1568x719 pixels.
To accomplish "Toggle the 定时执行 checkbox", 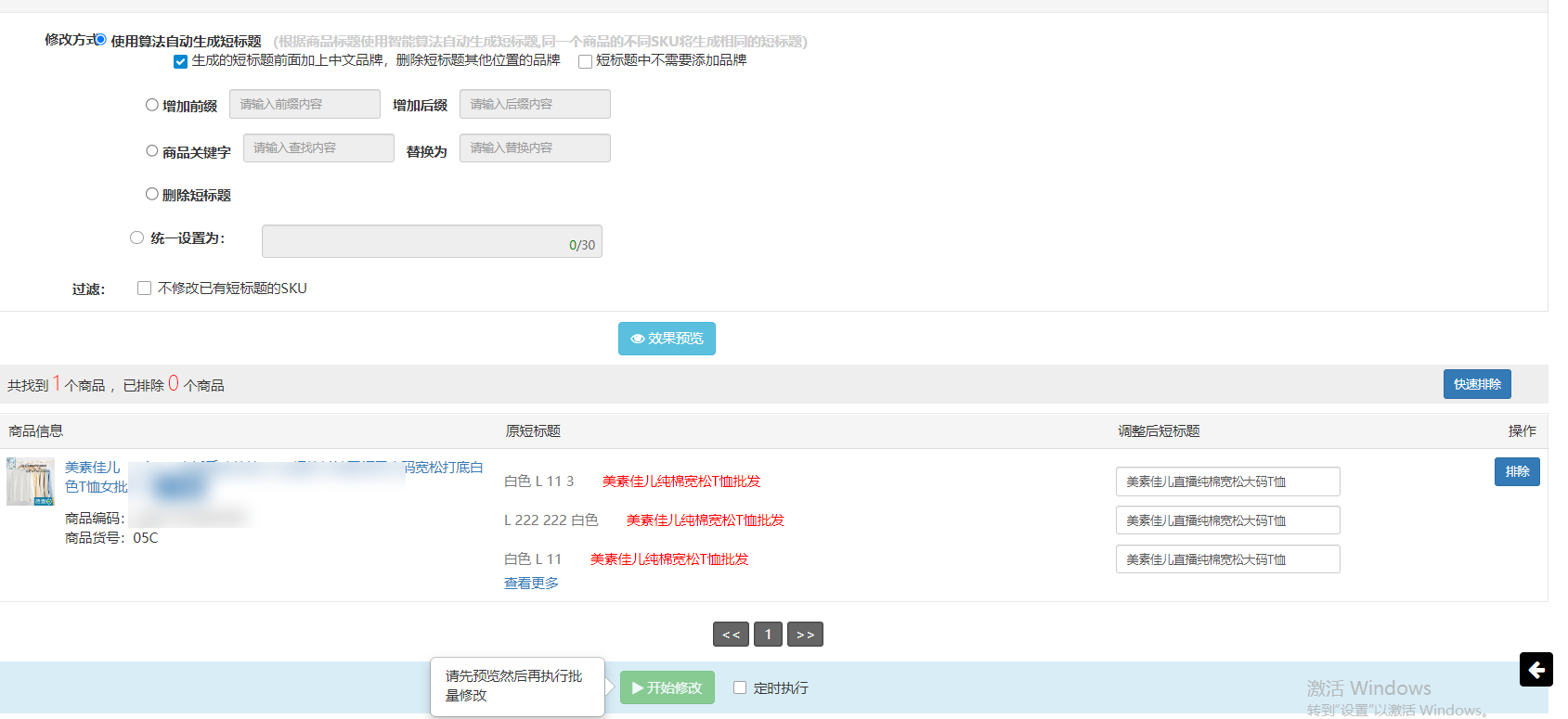I will pos(740,687).
